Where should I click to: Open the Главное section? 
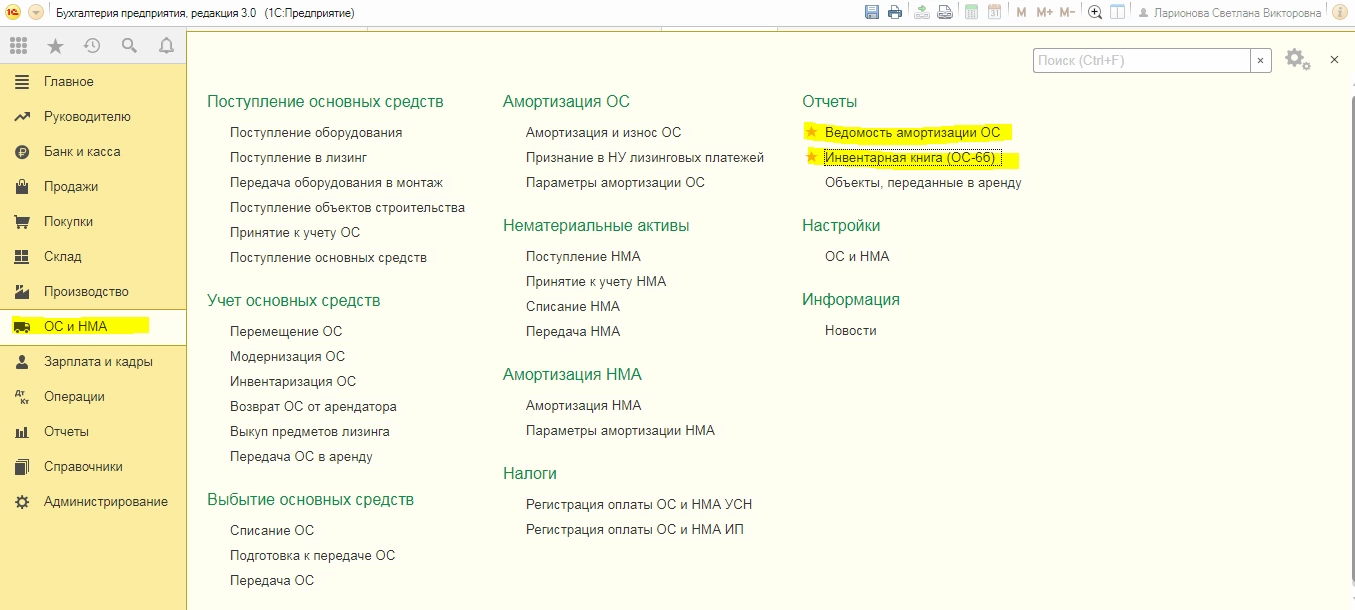[93, 81]
